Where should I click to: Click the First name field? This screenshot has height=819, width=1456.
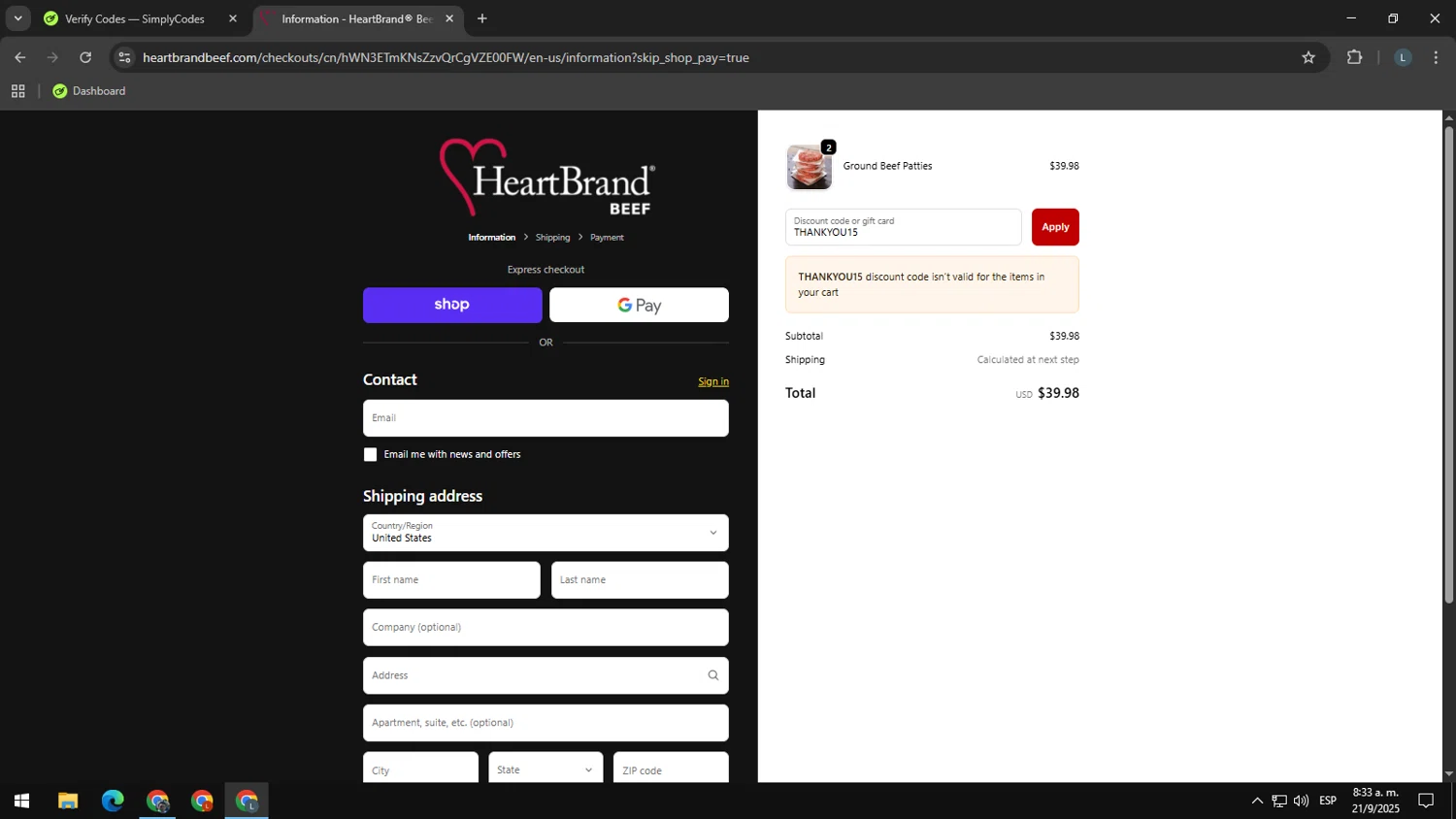(451, 580)
